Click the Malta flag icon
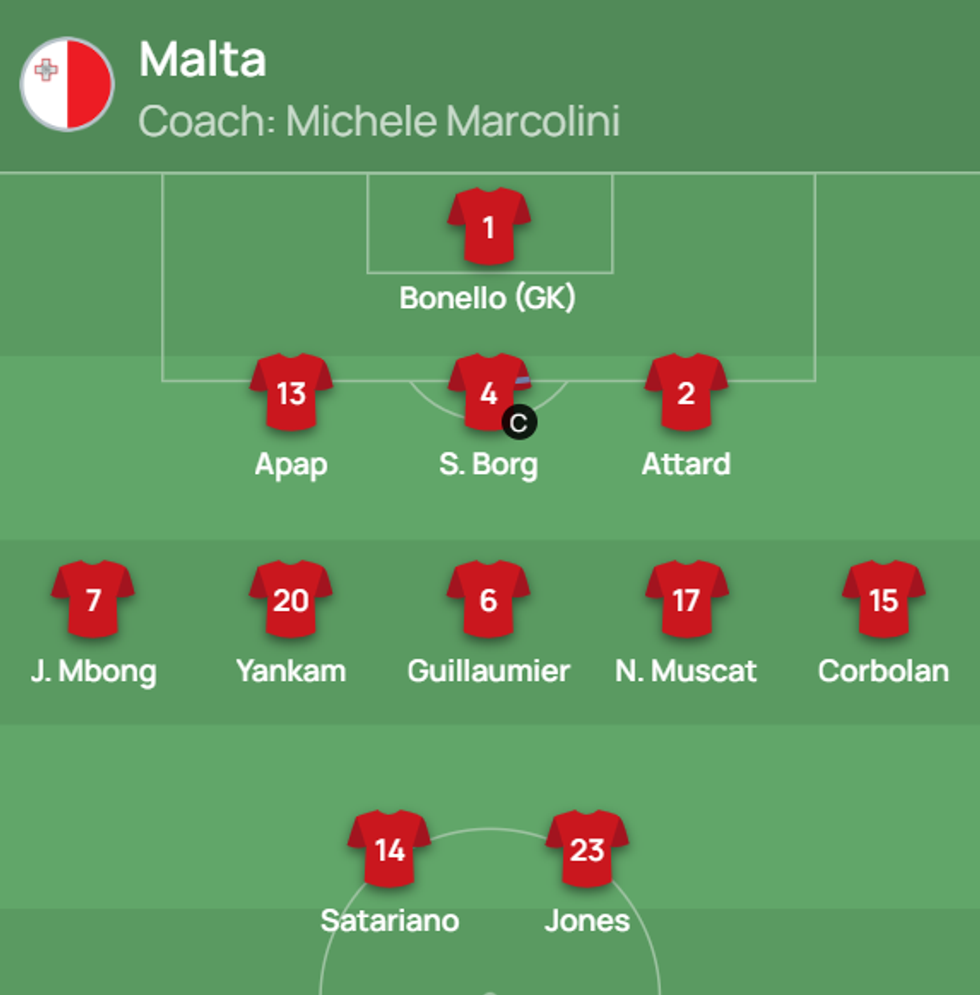This screenshot has width=980, height=995. (67, 84)
